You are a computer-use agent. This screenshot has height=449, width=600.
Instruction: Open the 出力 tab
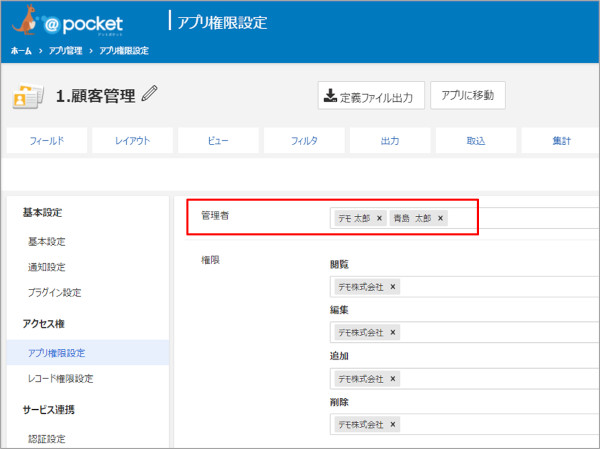pyautogui.click(x=390, y=140)
